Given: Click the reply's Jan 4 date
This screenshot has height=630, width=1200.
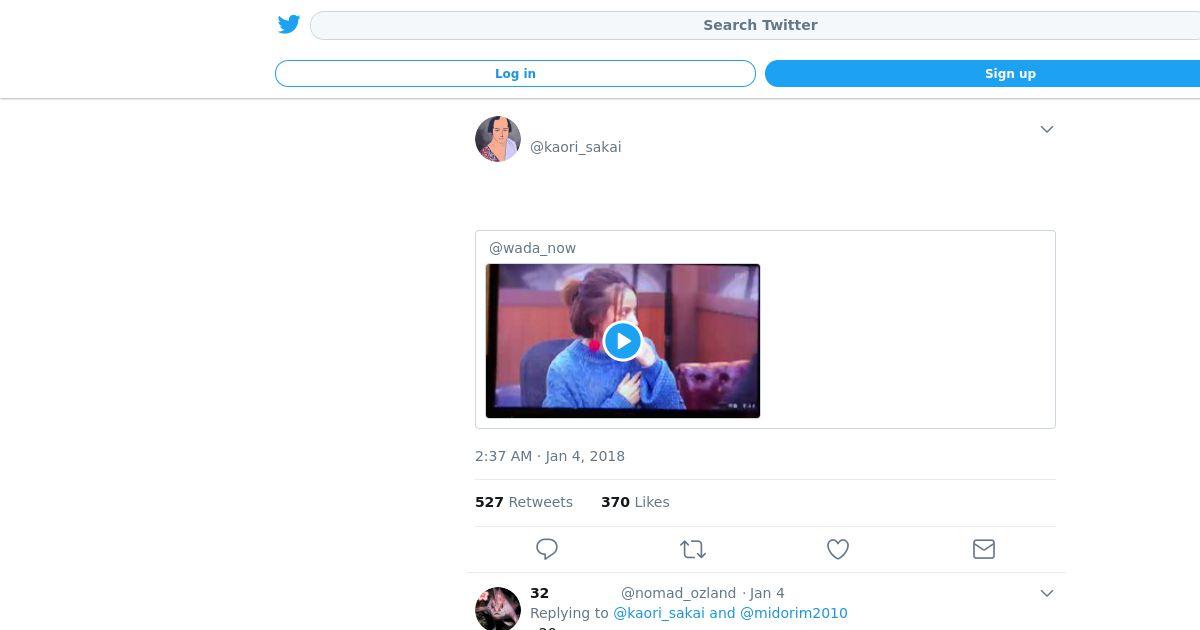Looking at the screenshot, I should click(x=767, y=593).
